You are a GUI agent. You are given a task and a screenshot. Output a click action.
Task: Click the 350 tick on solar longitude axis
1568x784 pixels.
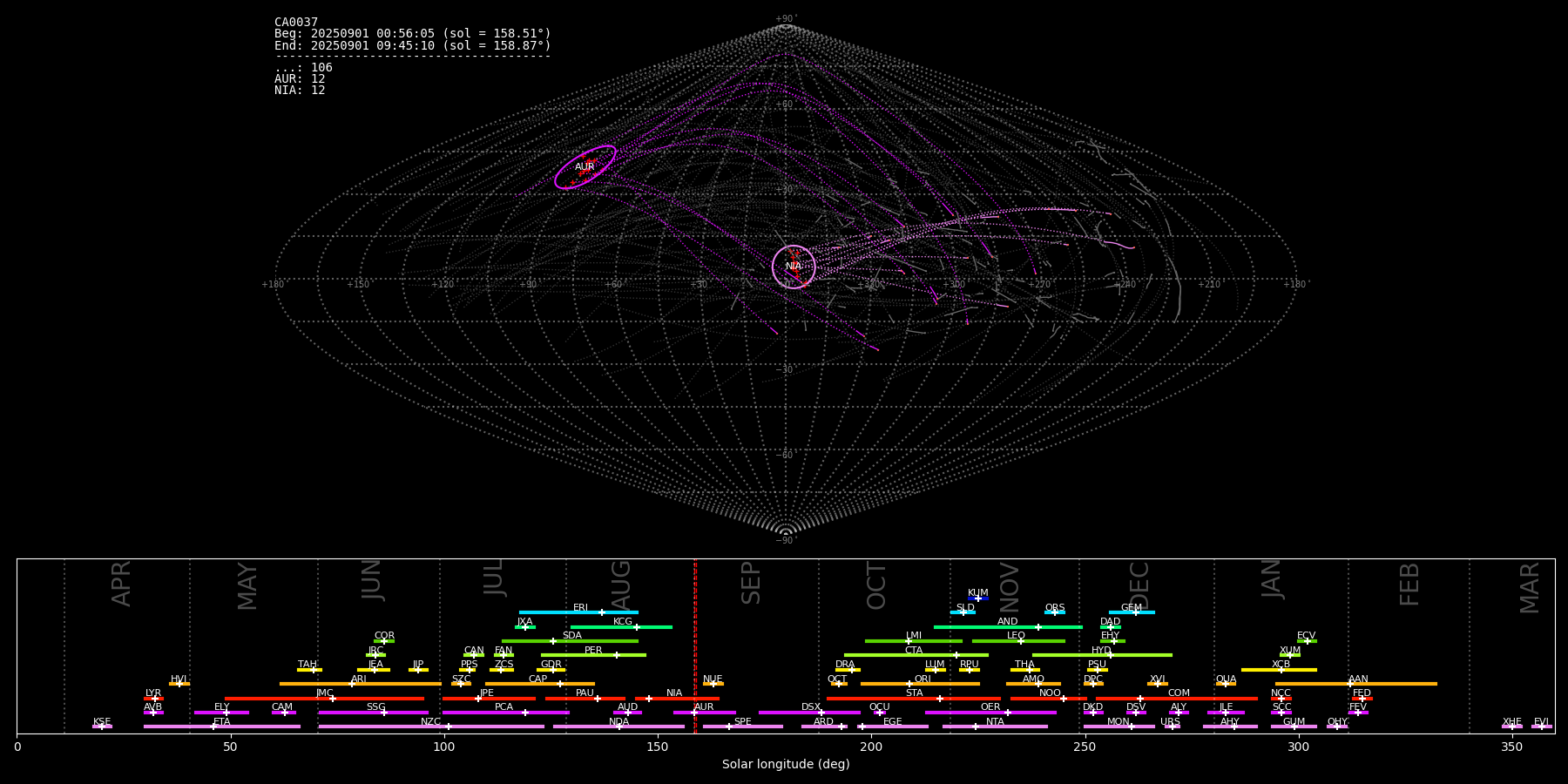click(1511, 747)
